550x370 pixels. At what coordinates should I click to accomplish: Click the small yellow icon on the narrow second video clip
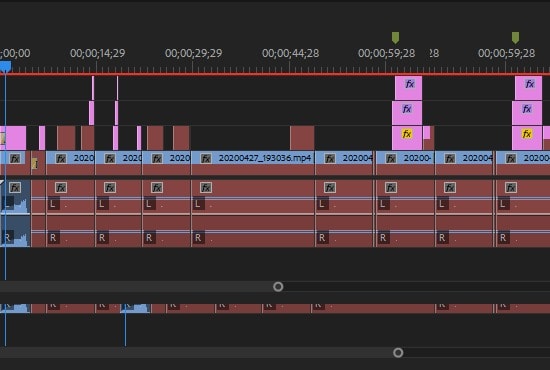[x=35, y=163]
